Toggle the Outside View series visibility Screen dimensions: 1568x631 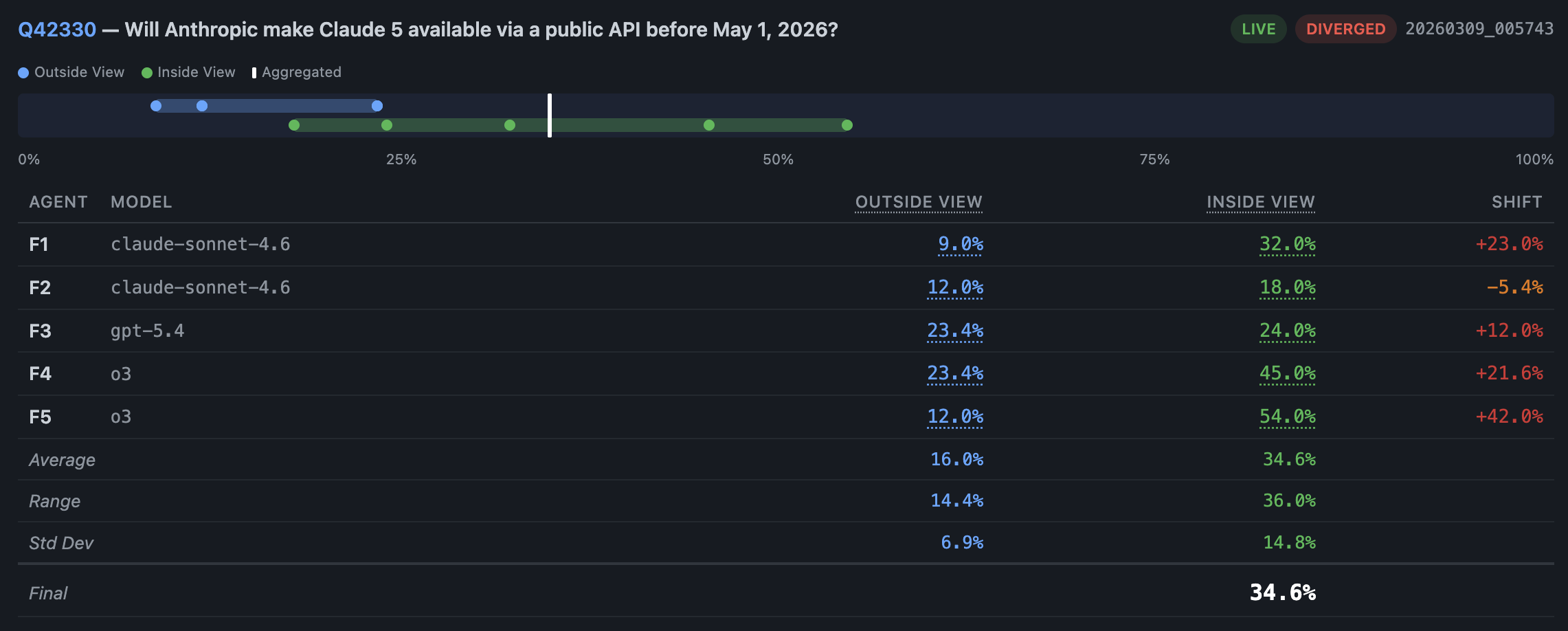tap(71, 71)
